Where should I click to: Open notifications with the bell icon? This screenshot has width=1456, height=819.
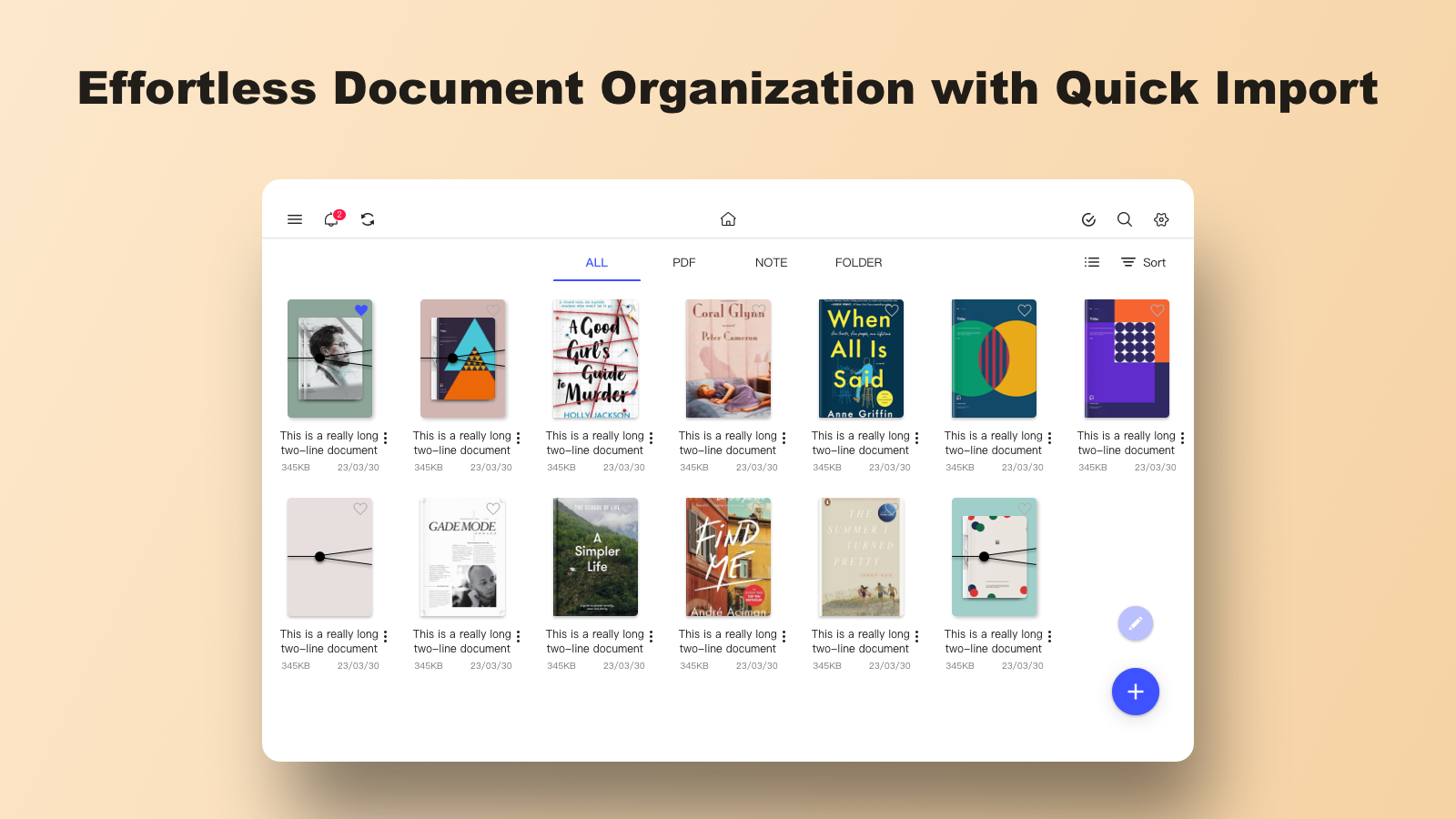pos(330,219)
